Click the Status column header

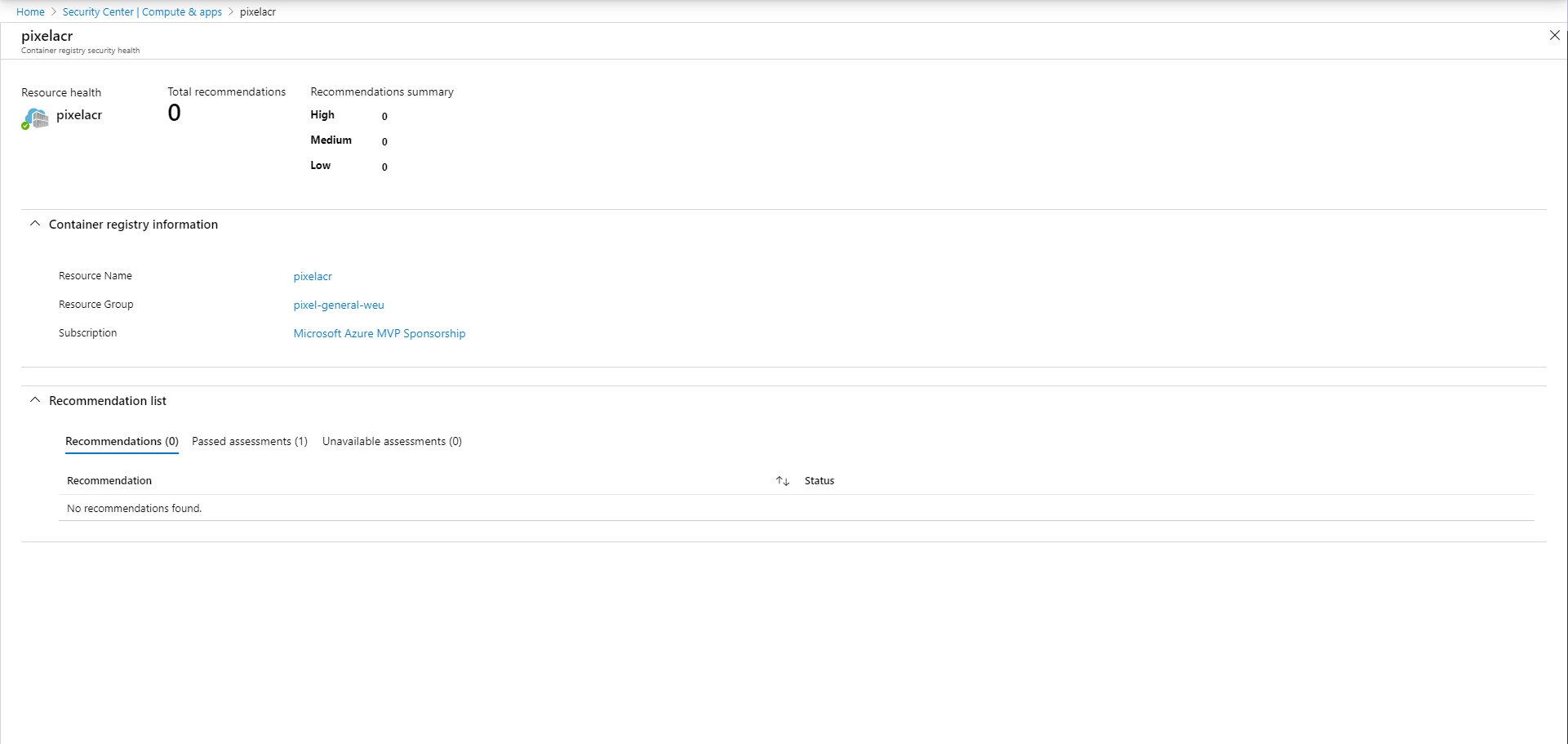pyautogui.click(x=819, y=481)
